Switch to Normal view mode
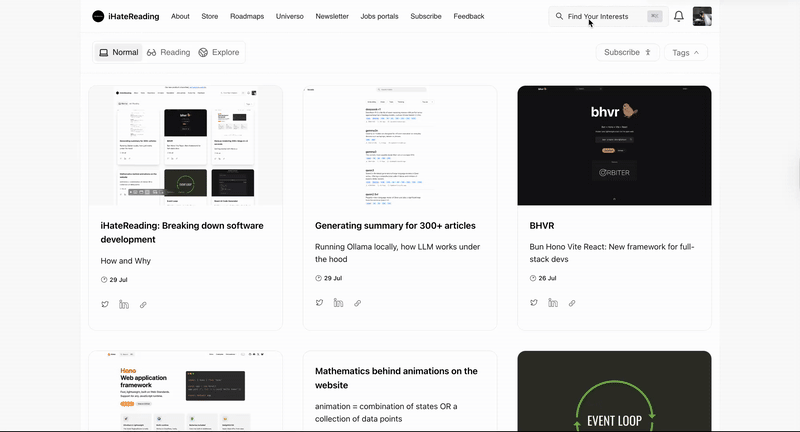This screenshot has width=800, height=432. 118,53
